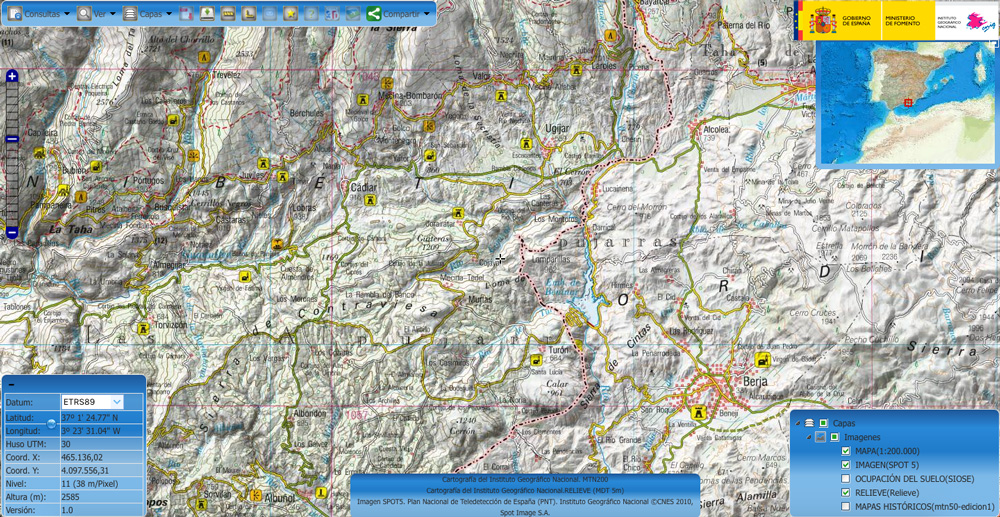The height and width of the screenshot is (517, 1000).
Task: Click the Capas stacked layers icon in toolbar
Action: pyautogui.click(x=130, y=13)
